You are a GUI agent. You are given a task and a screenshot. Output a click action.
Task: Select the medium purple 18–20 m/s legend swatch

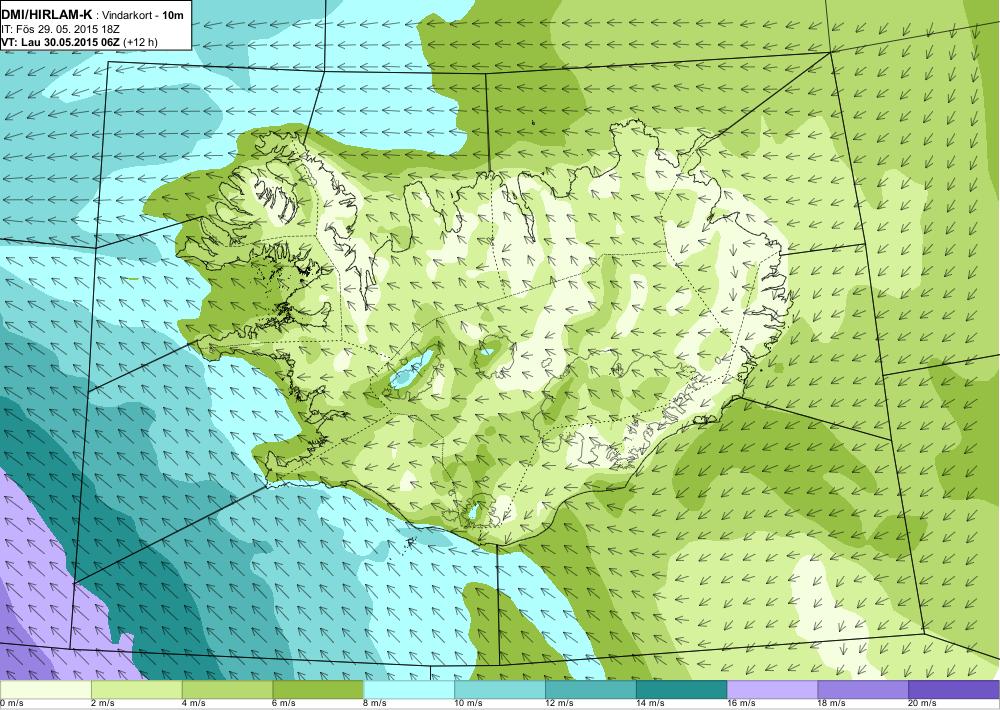pos(864,690)
